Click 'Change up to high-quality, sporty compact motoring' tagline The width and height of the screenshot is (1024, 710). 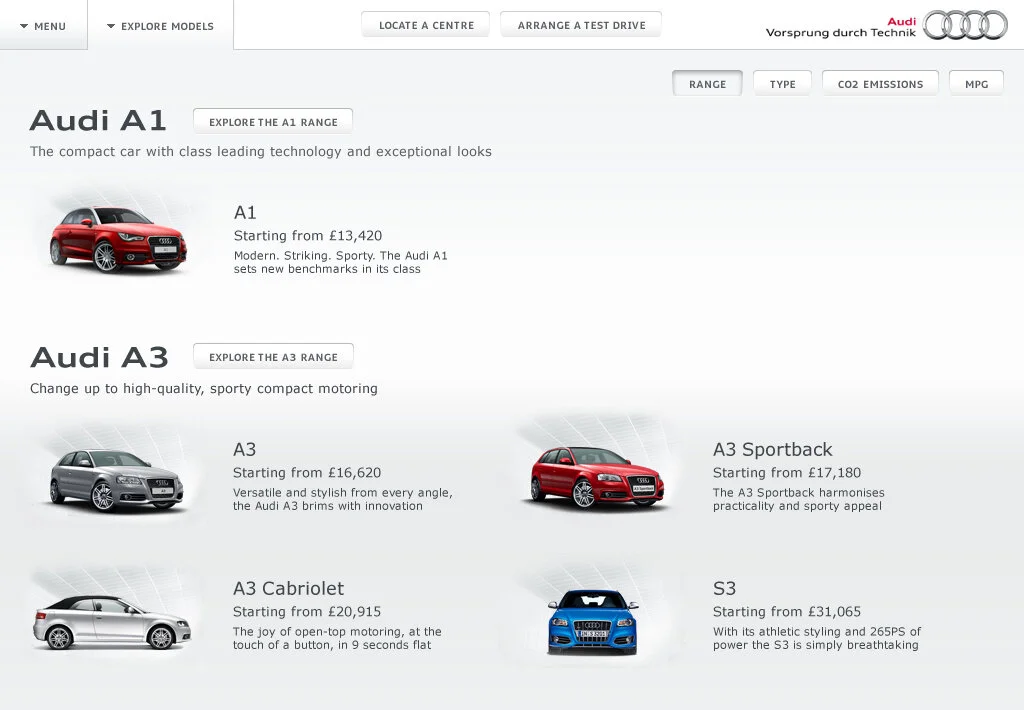click(x=204, y=389)
